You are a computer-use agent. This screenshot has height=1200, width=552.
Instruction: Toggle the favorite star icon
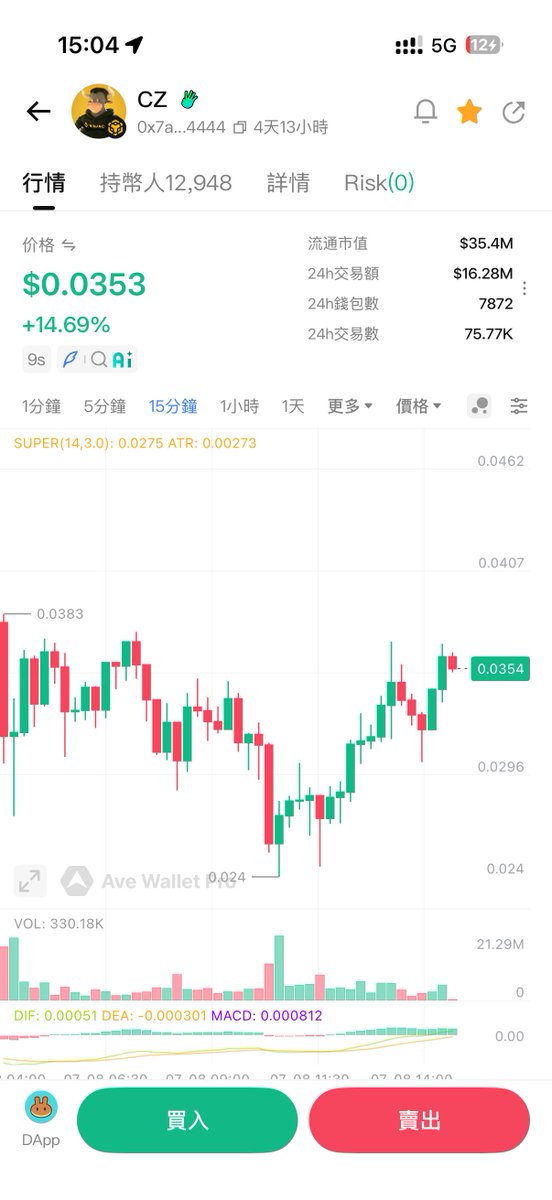(469, 111)
